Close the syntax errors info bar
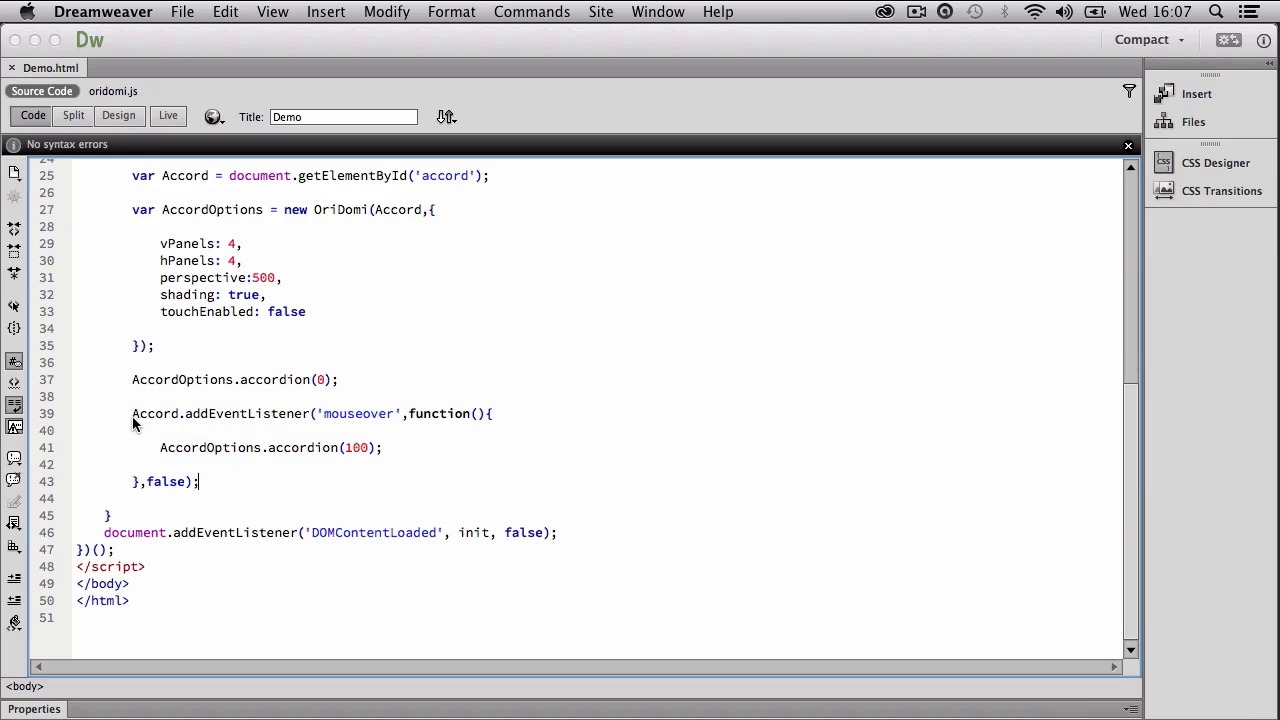 [x=1128, y=146]
